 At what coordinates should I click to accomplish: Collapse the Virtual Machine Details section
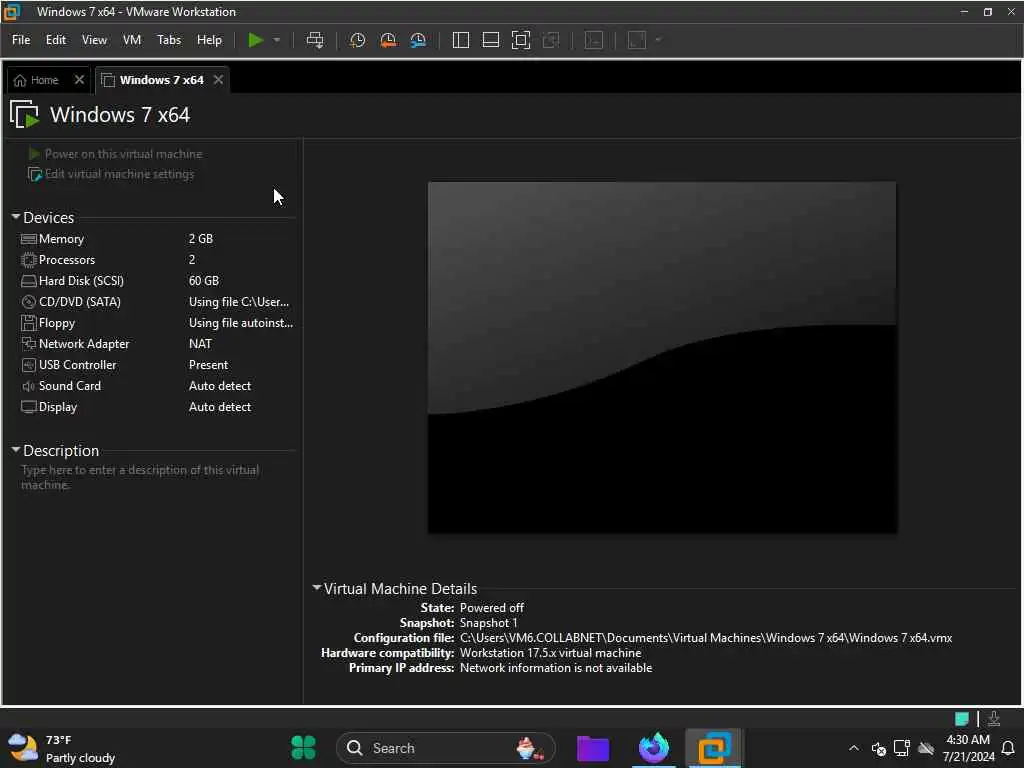pos(317,588)
